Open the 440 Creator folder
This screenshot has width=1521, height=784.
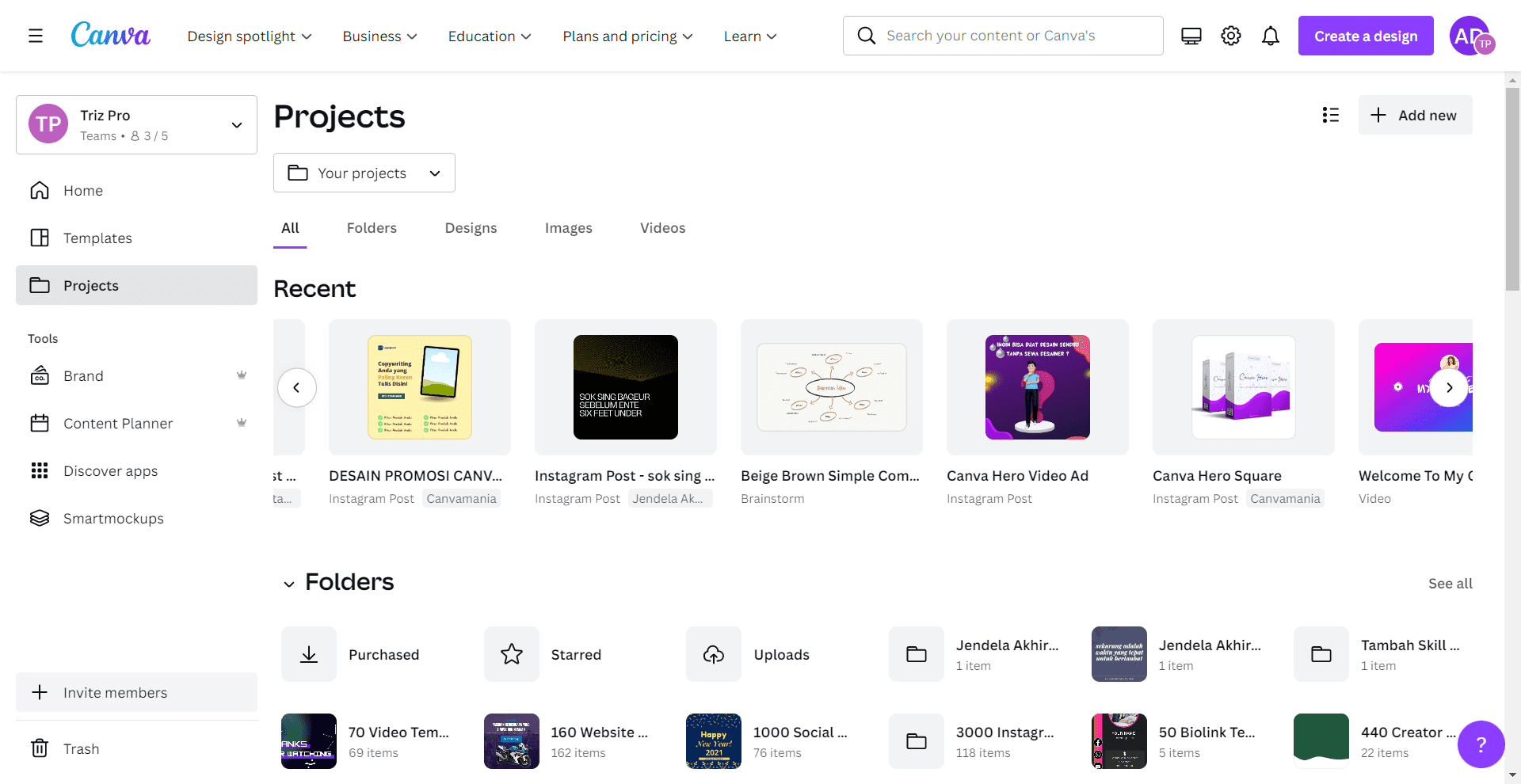pos(1375,741)
